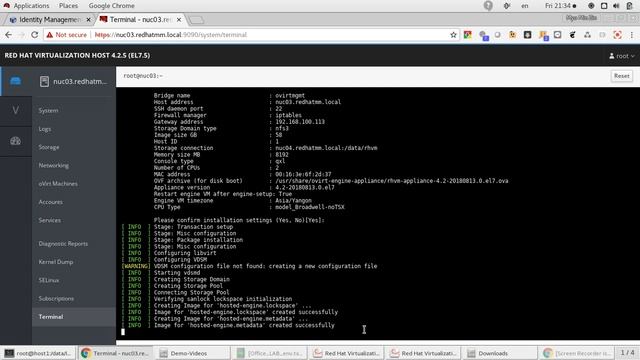Image resolution: width=640 pixels, height=360 pixels.
Task: Click the recycle-style extension icon
Action: click(587, 35)
